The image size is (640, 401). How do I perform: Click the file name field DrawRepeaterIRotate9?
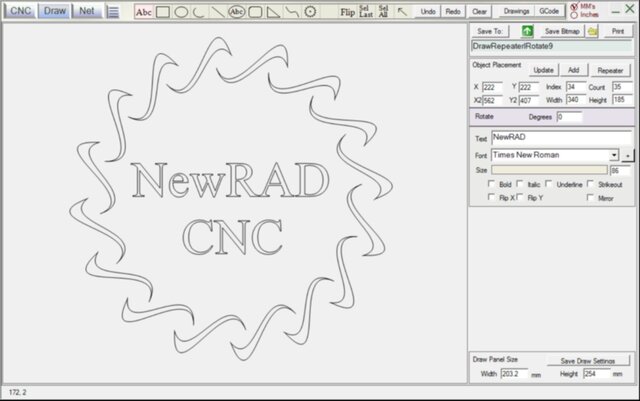coord(551,46)
